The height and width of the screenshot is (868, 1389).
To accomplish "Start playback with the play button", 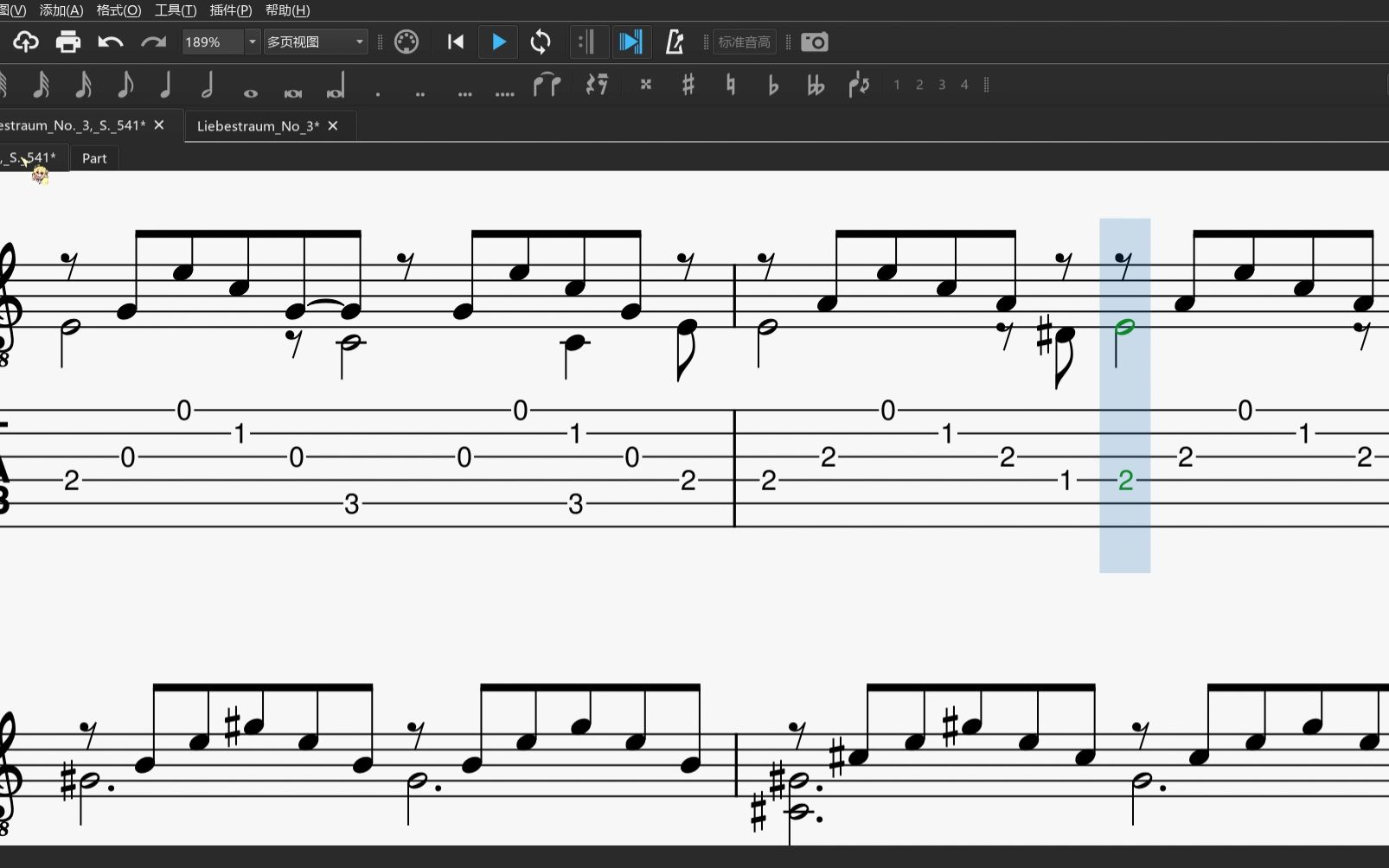I will pos(499,41).
